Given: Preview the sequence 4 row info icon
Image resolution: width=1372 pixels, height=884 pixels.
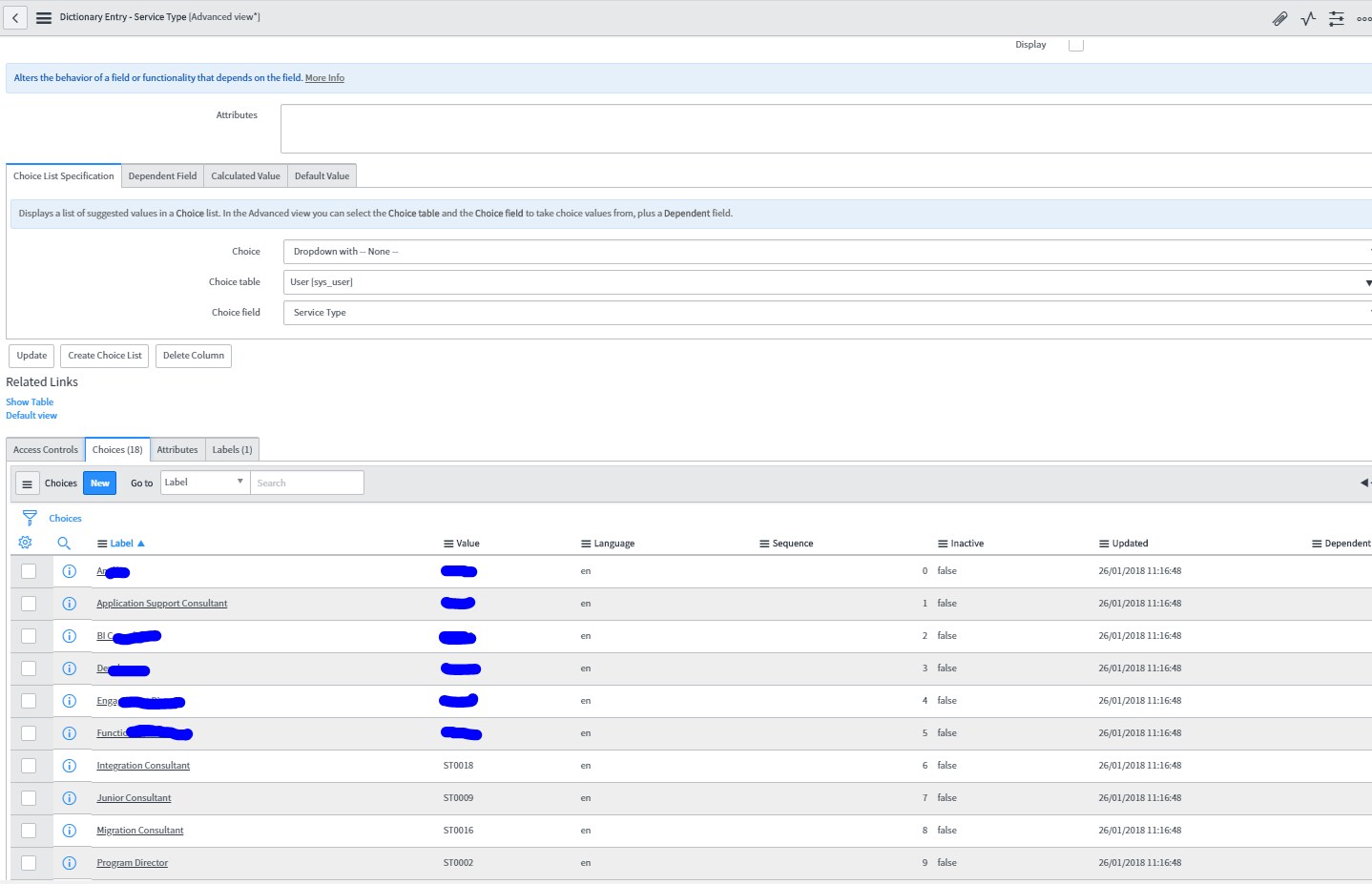Looking at the screenshot, I should pos(69,701).
